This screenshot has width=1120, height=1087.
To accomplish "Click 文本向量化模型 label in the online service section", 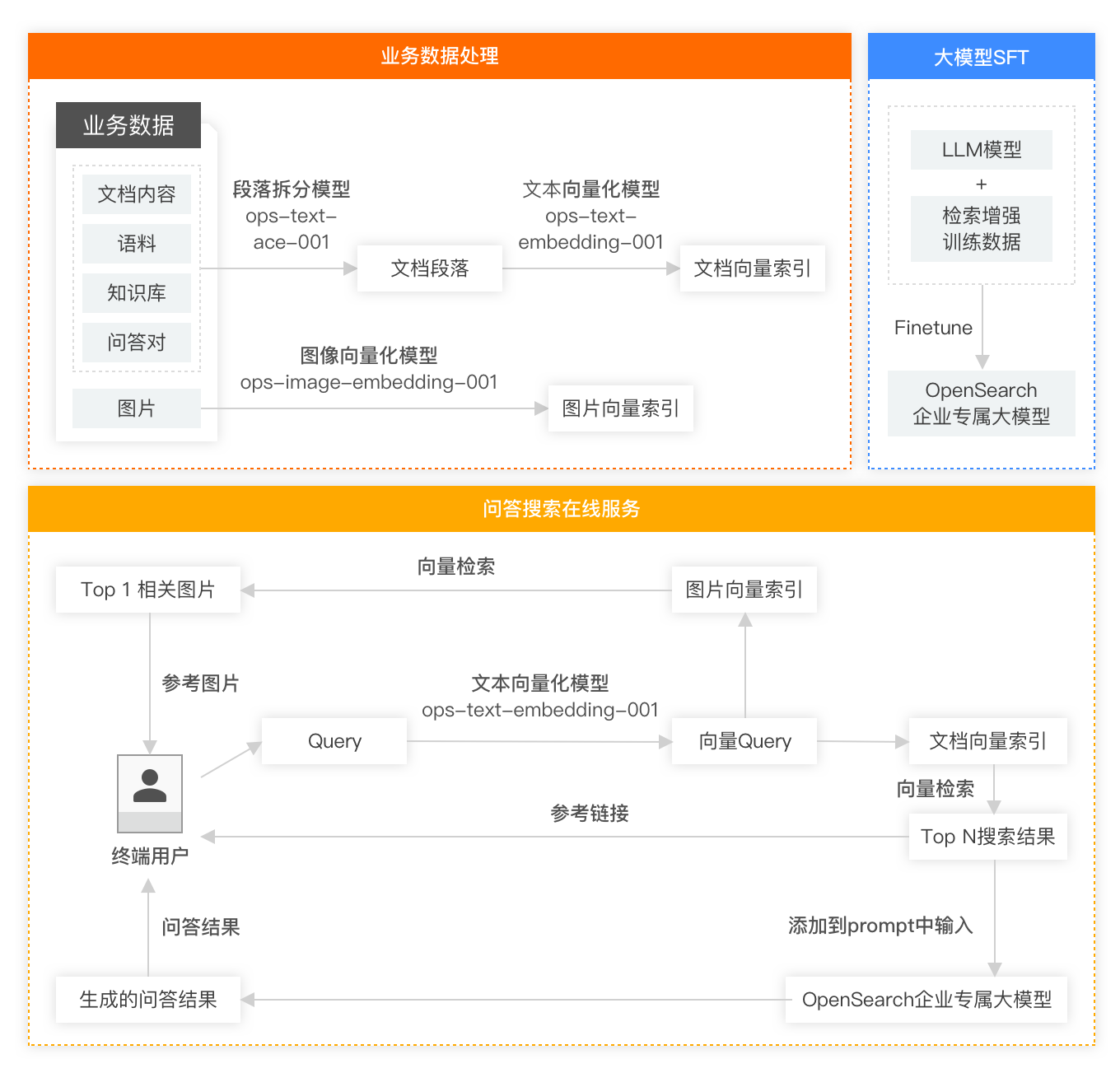I will tap(540, 683).
